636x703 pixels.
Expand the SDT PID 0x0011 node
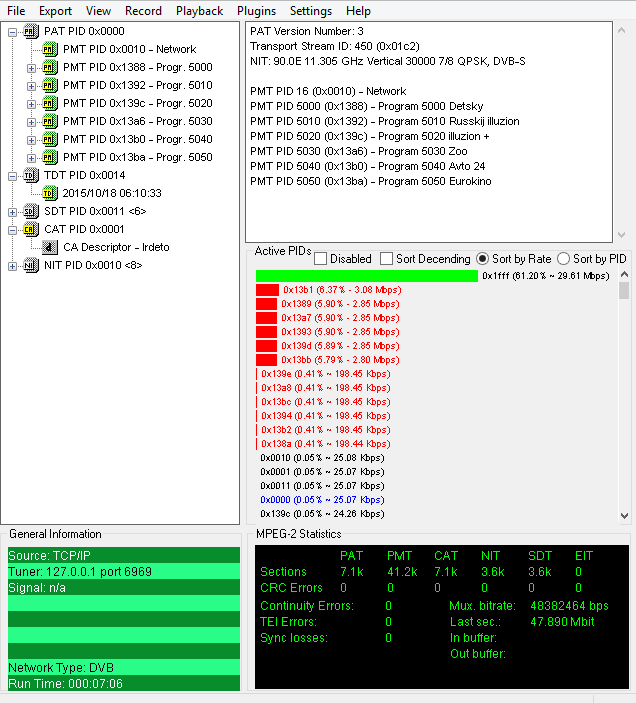13,212
